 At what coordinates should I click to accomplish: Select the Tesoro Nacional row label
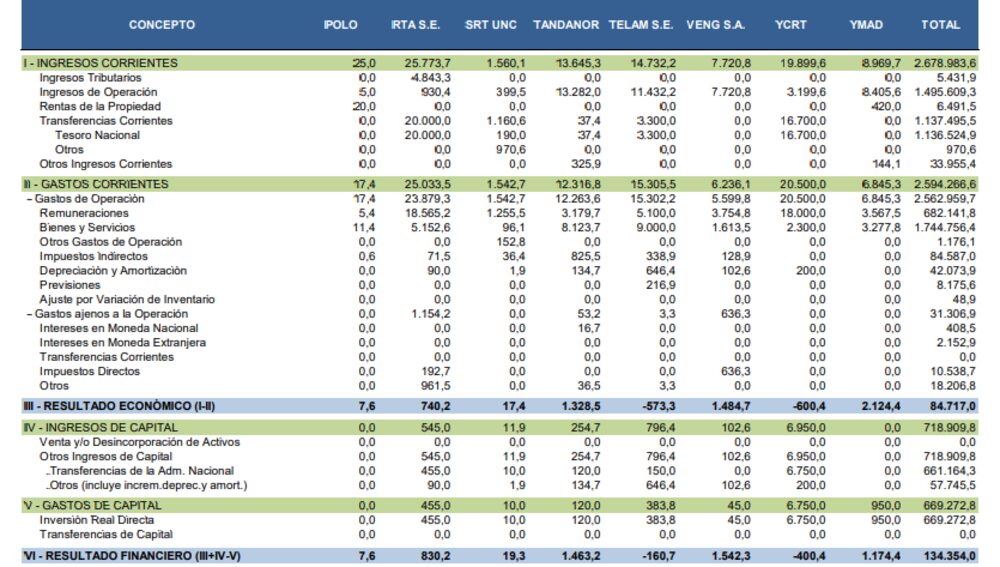(97, 135)
